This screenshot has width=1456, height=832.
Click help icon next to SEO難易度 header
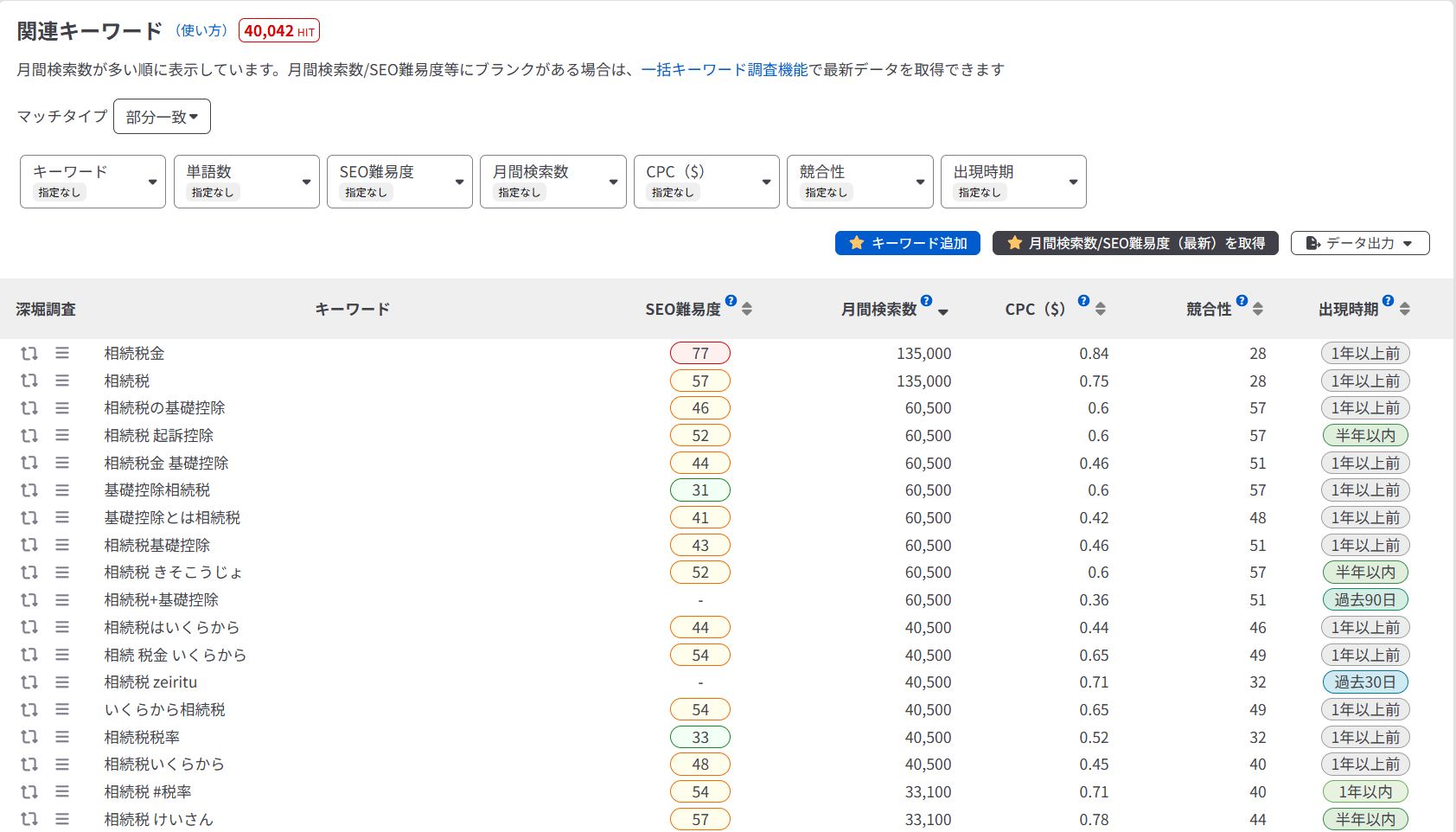(x=731, y=301)
